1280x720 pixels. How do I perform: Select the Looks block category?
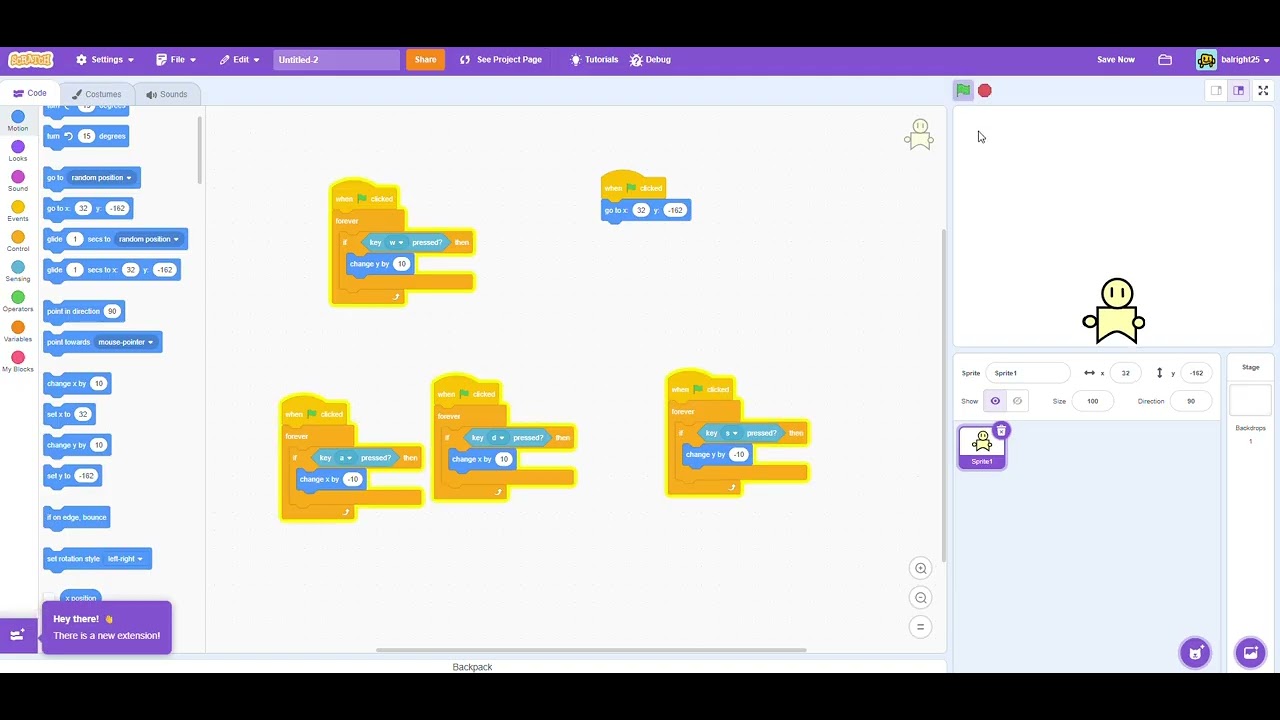click(18, 152)
